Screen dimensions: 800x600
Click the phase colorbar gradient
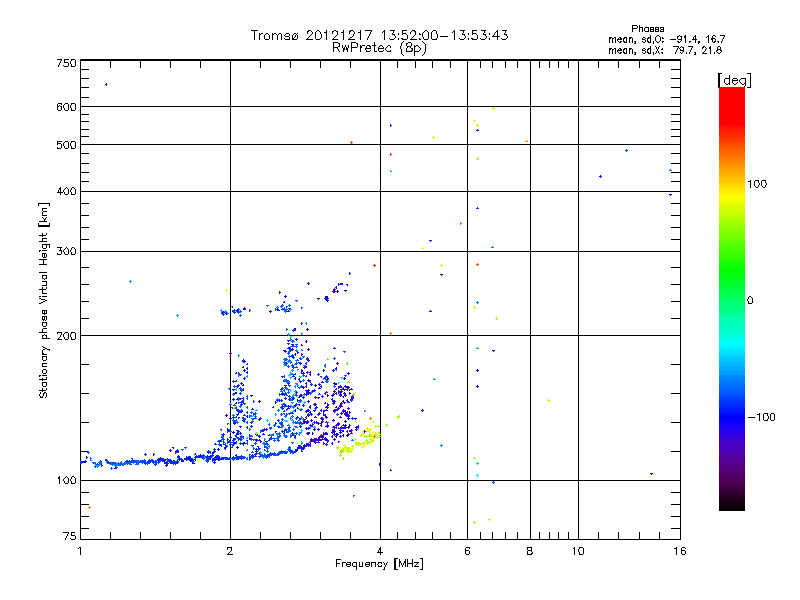tap(732, 299)
